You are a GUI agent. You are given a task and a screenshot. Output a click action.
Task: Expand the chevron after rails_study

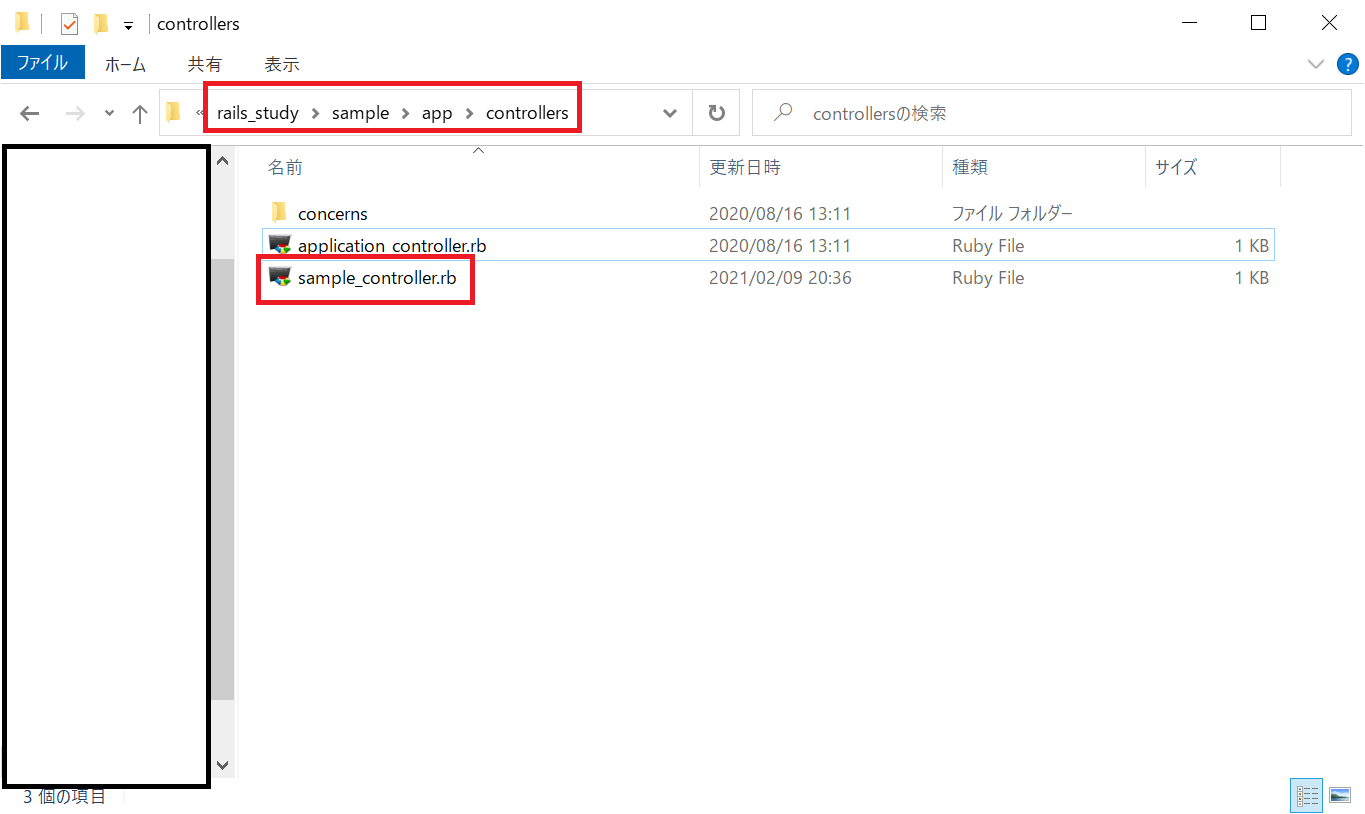tap(315, 113)
